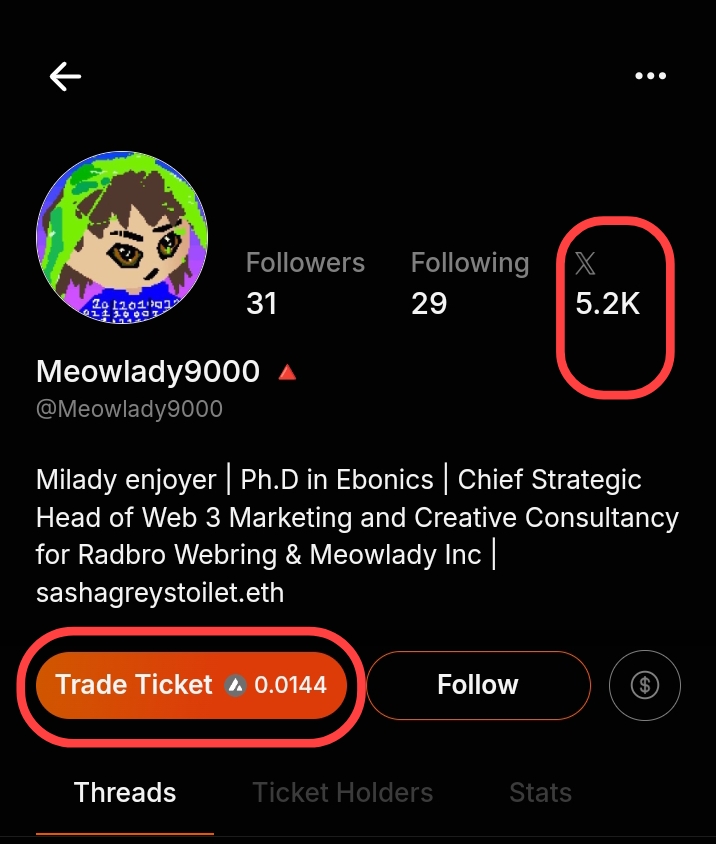The height and width of the screenshot is (844, 716).
Task: Click the 'Milady enjoyer' bio text
Action: click(x=126, y=479)
